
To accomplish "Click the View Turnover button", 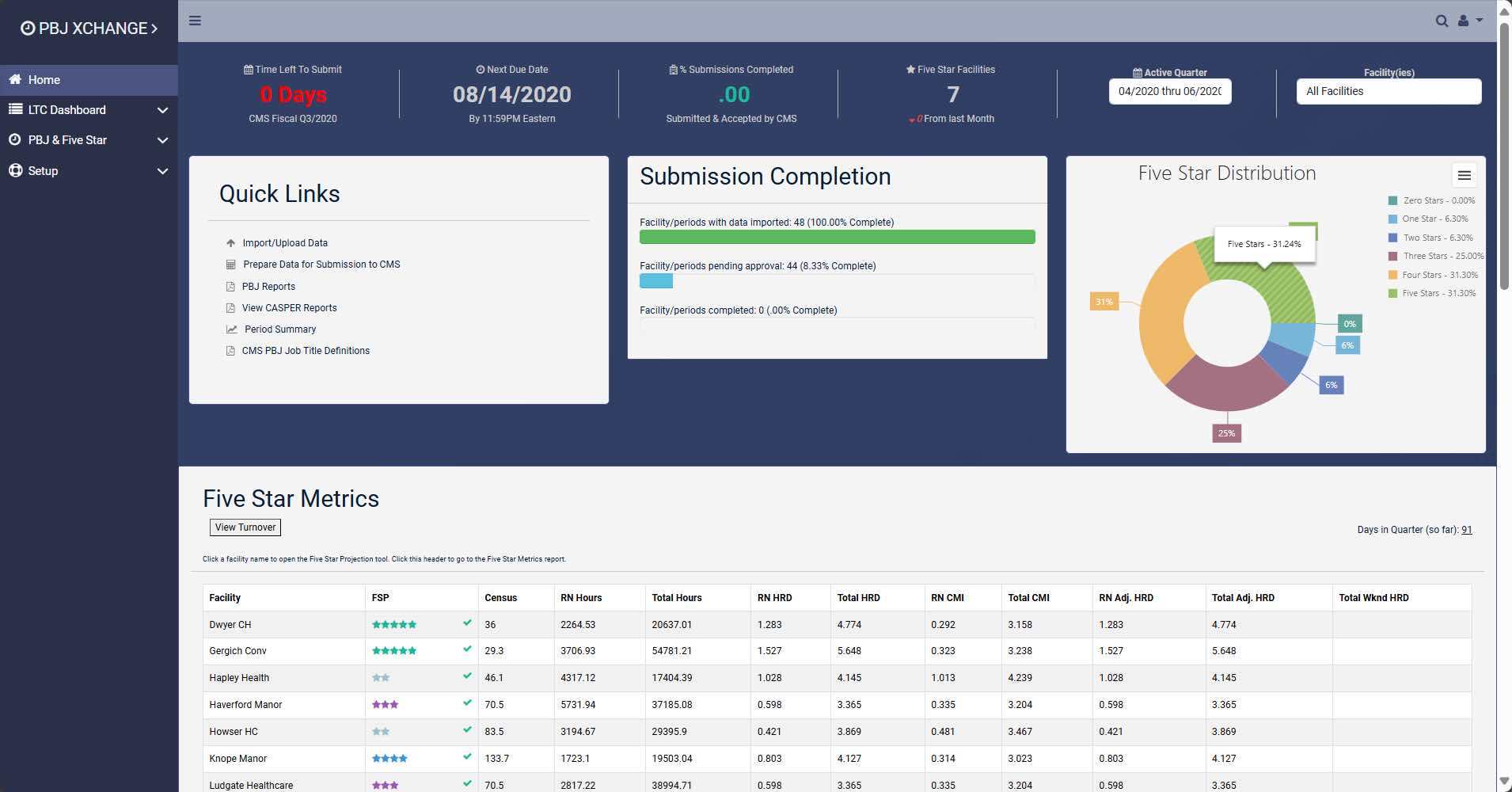I will [x=245, y=527].
